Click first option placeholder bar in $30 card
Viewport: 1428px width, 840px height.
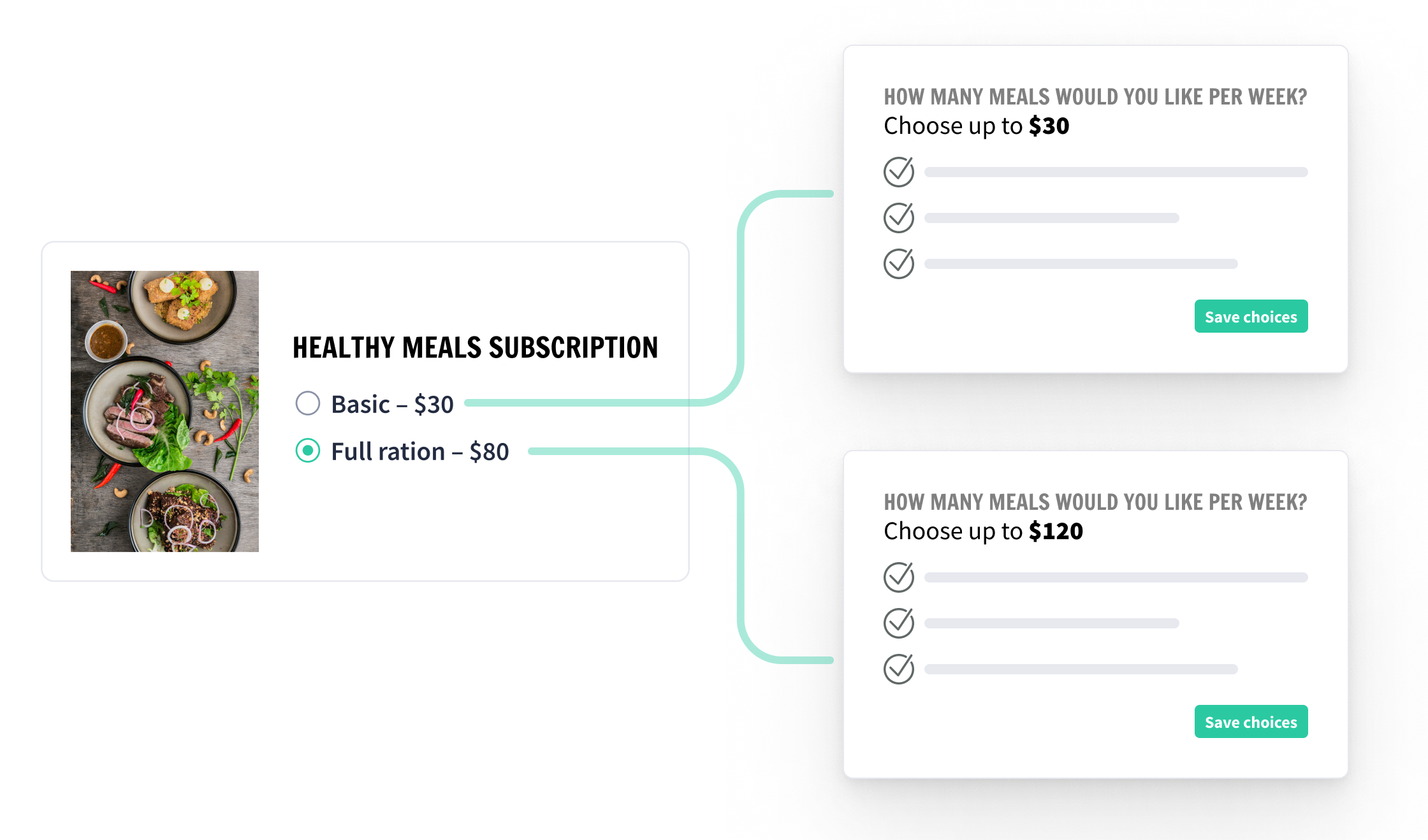(1116, 172)
